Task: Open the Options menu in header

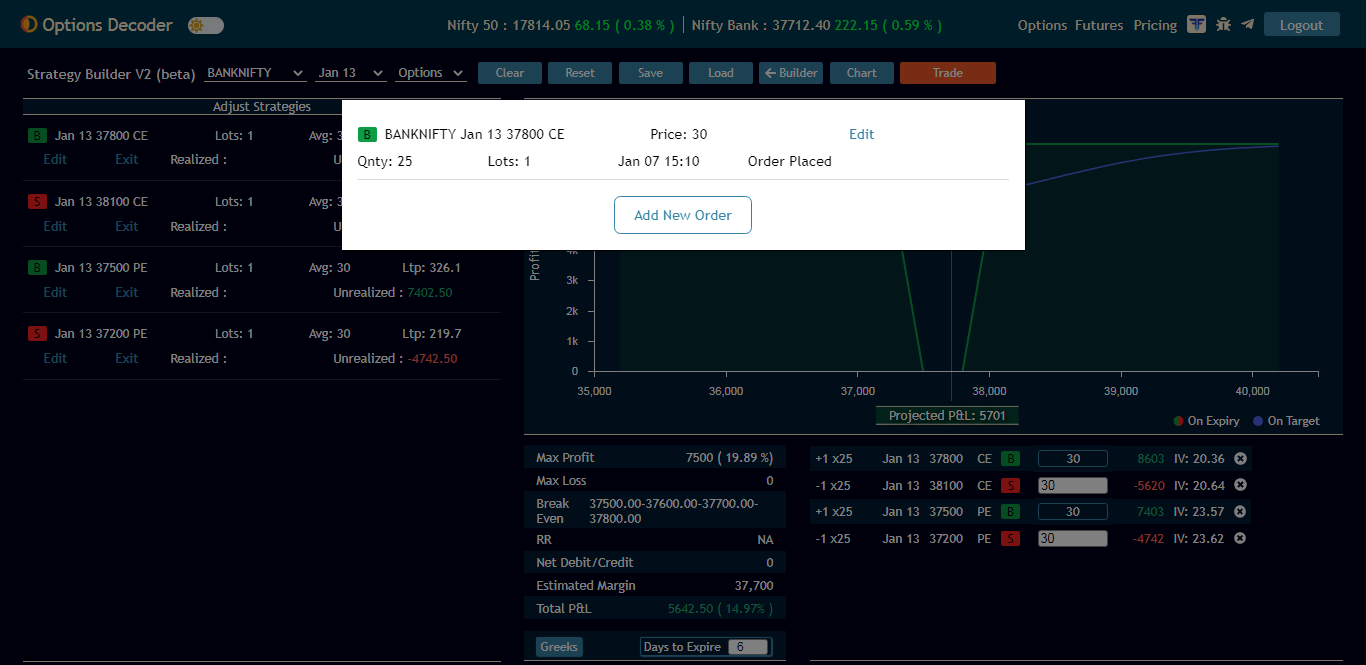Action: coord(1042,25)
